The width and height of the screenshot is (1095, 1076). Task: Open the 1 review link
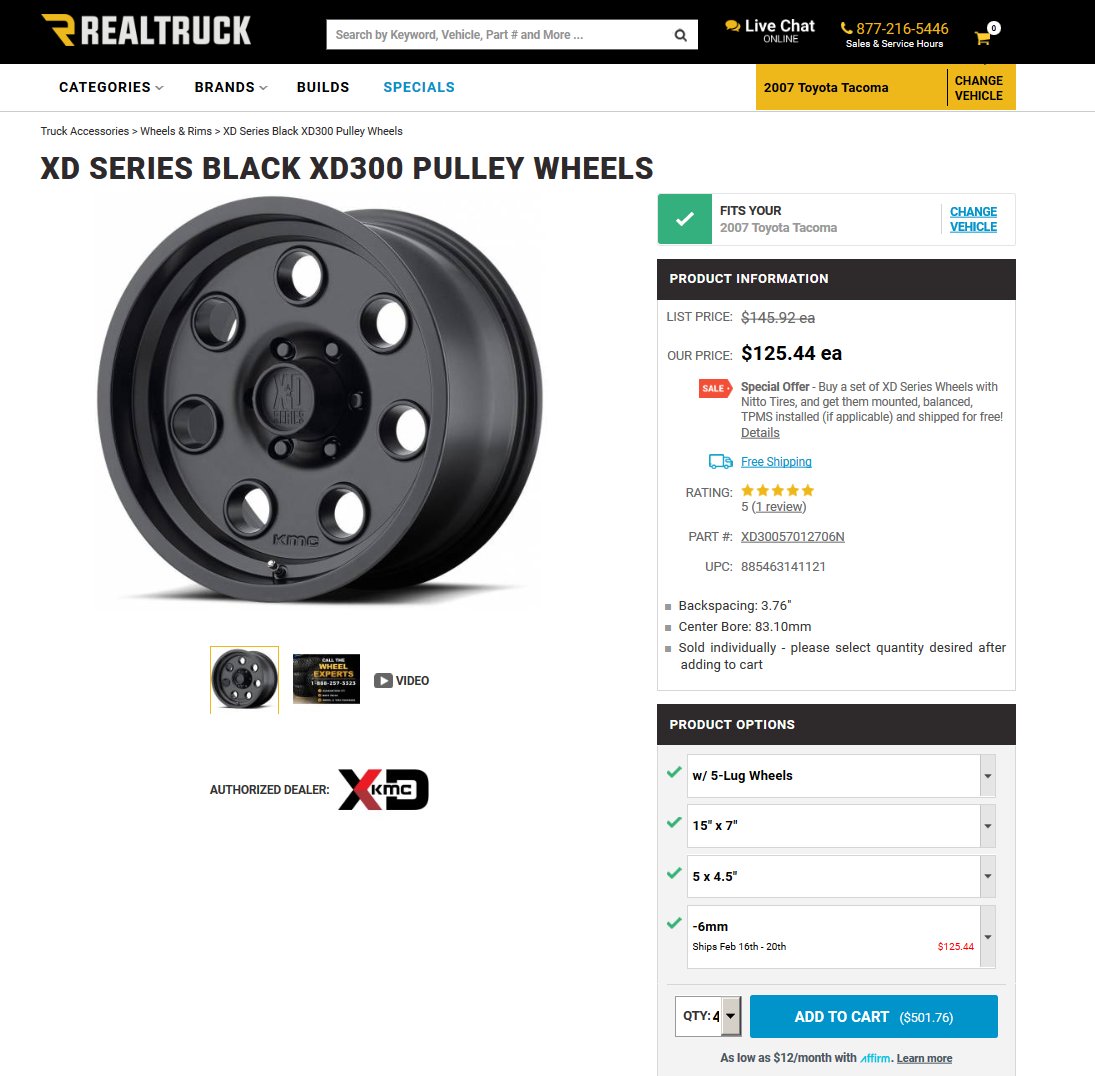tap(778, 507)
